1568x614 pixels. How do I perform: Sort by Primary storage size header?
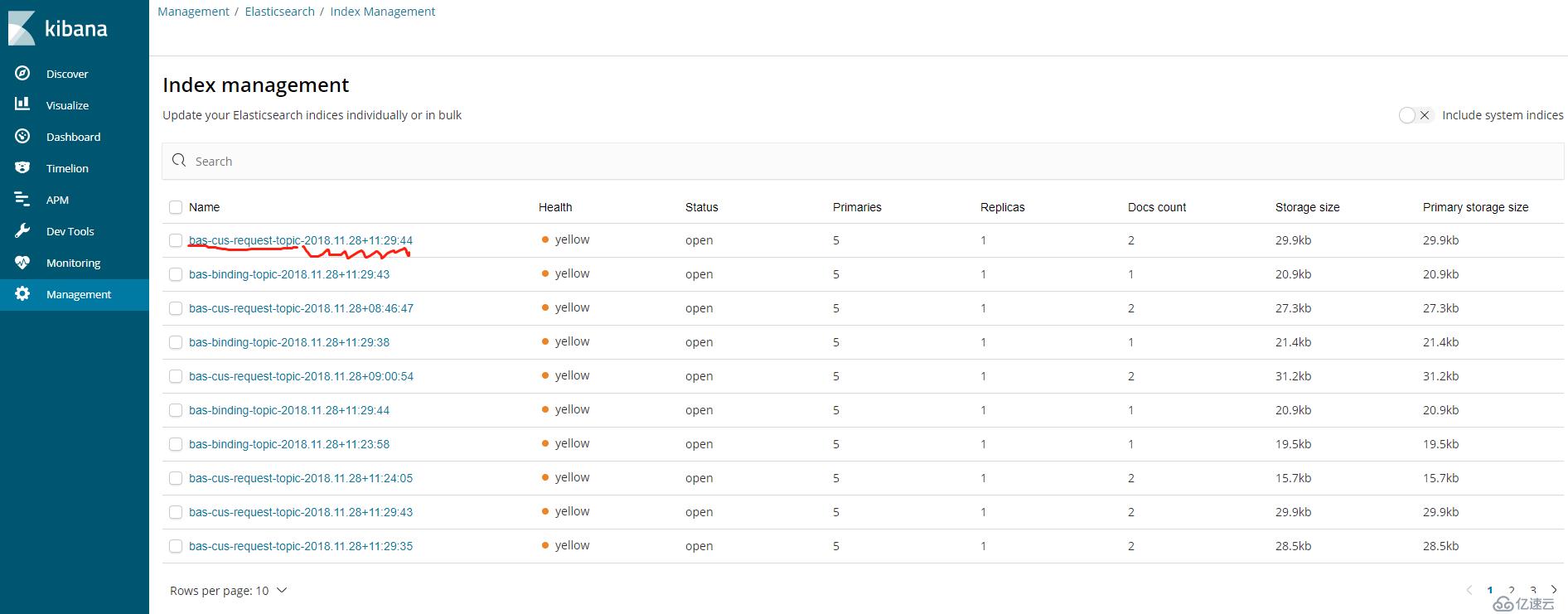tap(1476, 207)
